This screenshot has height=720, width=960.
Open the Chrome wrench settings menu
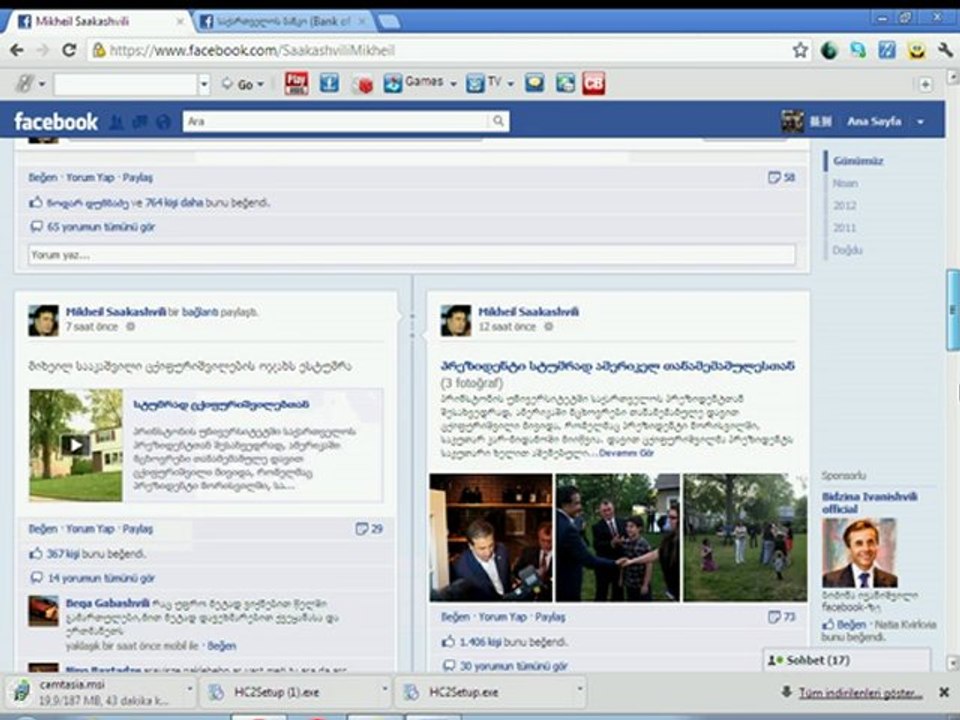(945, 50)
